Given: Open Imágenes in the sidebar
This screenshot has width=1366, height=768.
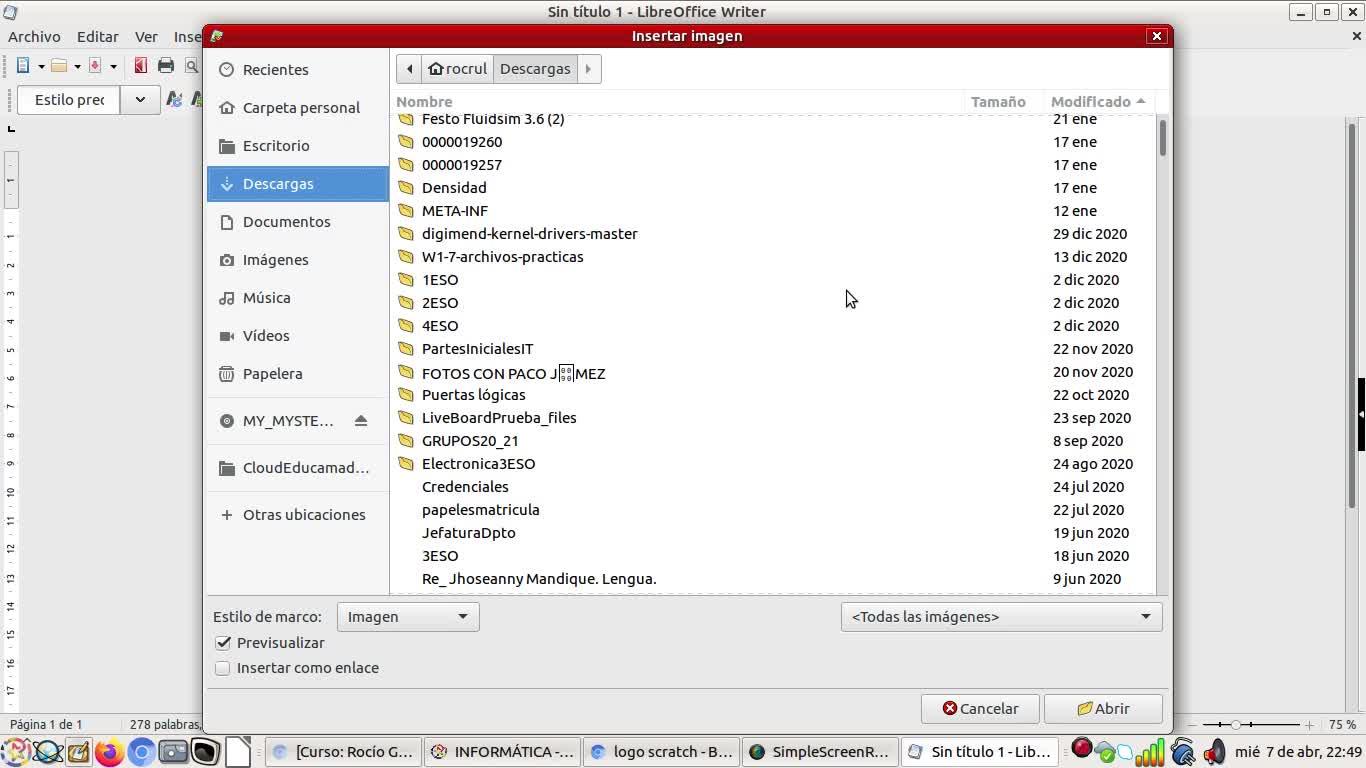Looking at the screenshot, I should (298, 260).
